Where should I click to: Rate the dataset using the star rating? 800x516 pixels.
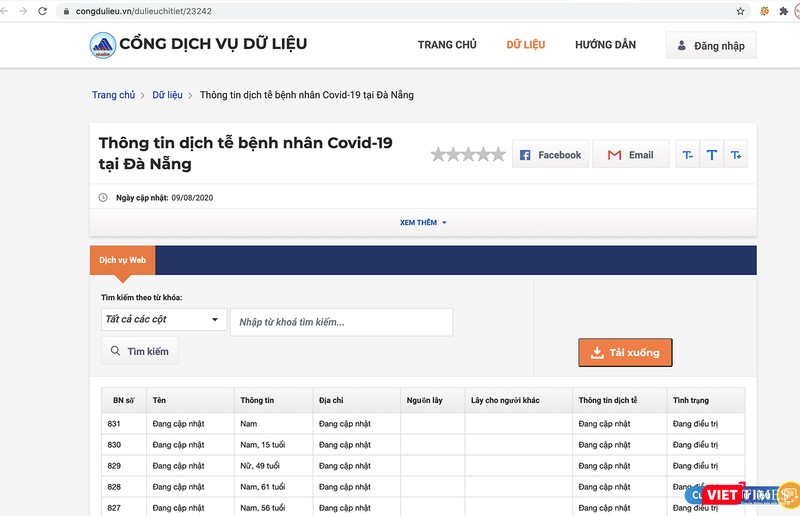pos(468,155)
